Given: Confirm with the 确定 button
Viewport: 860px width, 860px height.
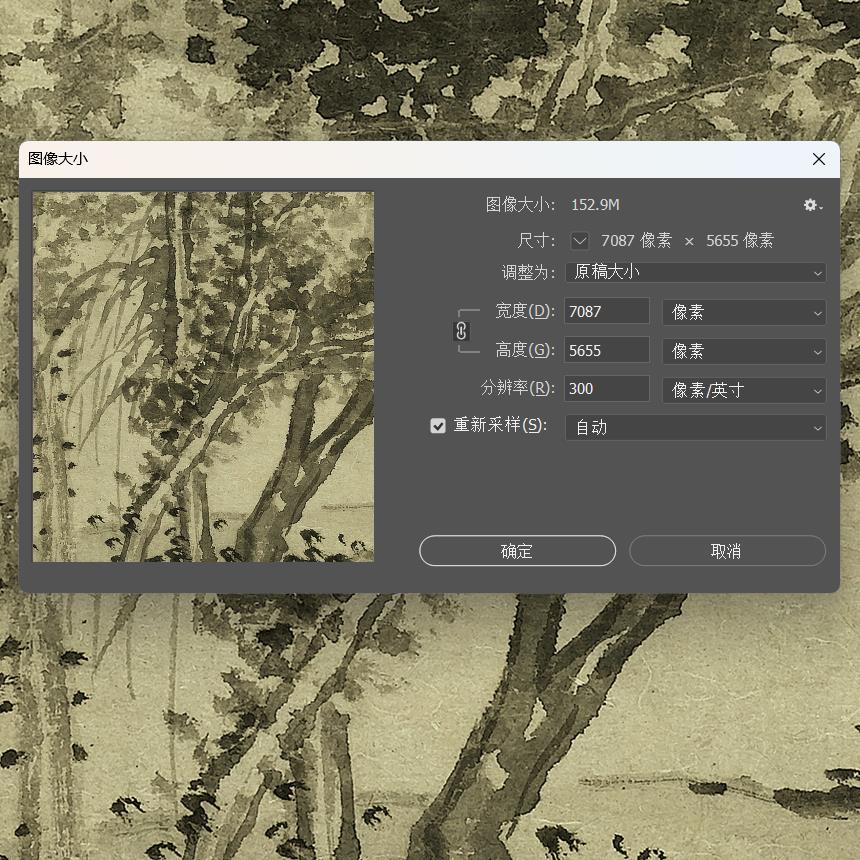Looking at the screenshot, I should [x=517, y=551].
